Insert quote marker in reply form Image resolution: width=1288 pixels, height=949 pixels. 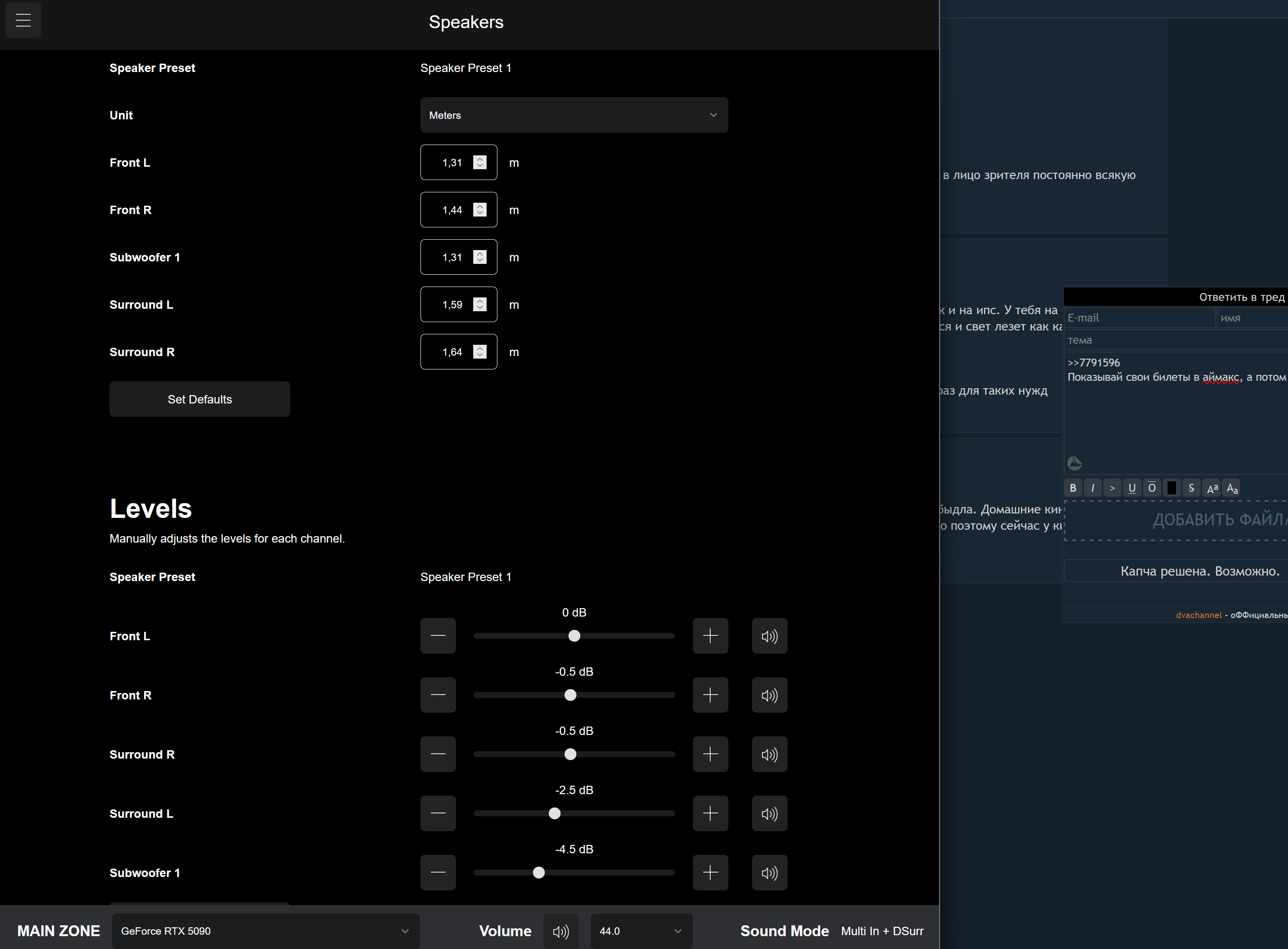coord(1112,488)
